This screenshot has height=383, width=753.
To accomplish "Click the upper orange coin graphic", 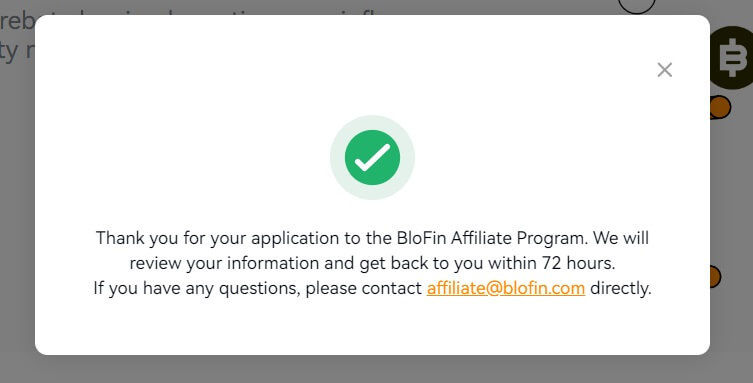I will (720, 108).
